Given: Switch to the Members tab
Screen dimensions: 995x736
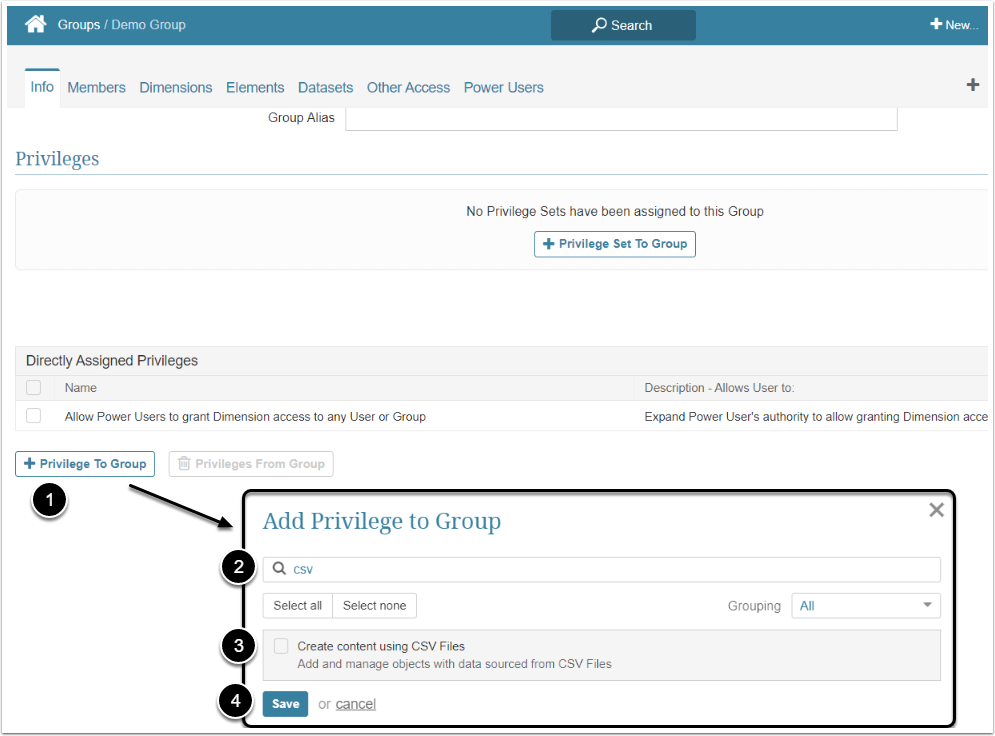Looking at the screenshot, I should (96, 88).
